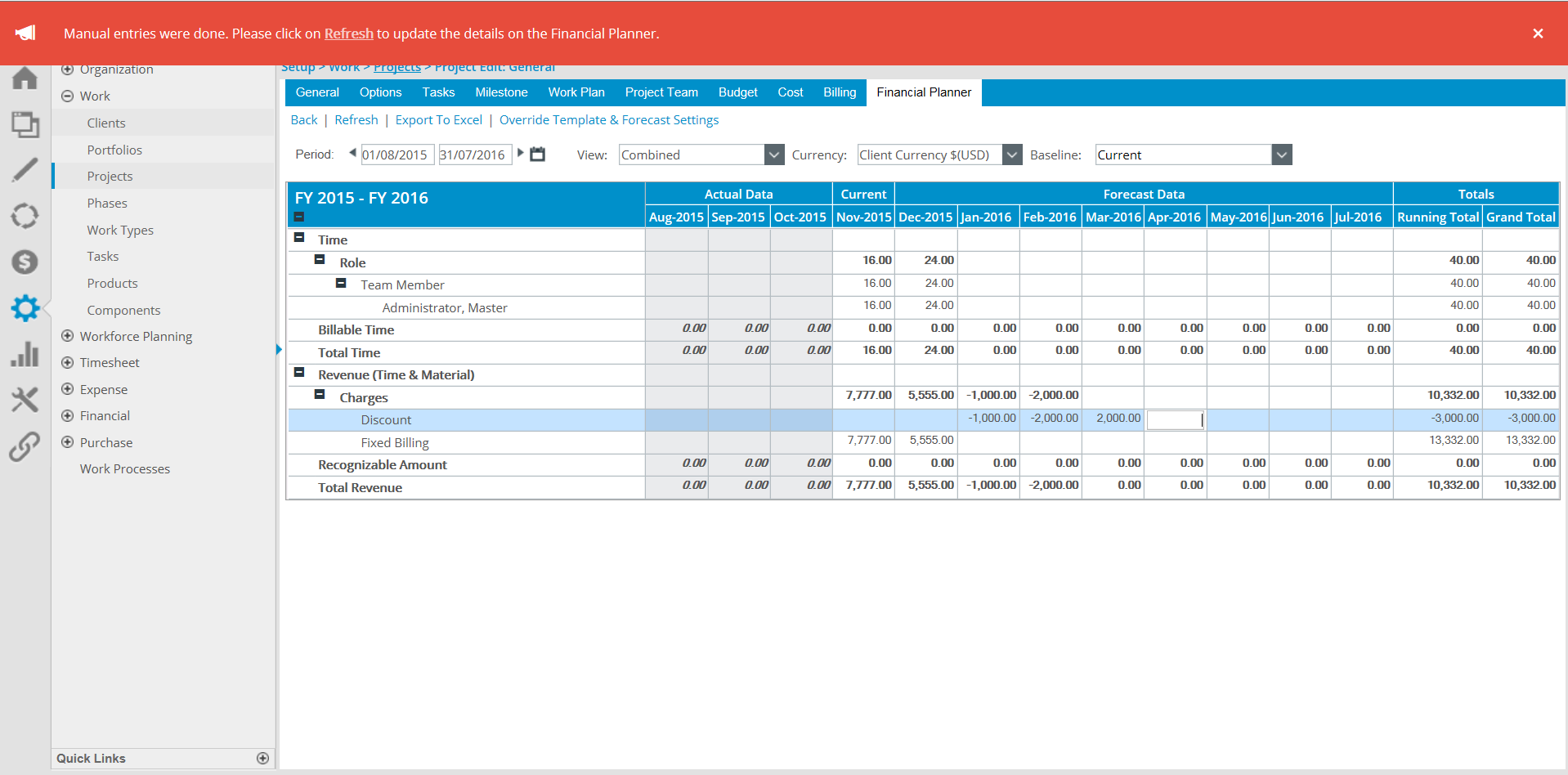
Task: Click the Export To Excel link
Action: point(438,119)
